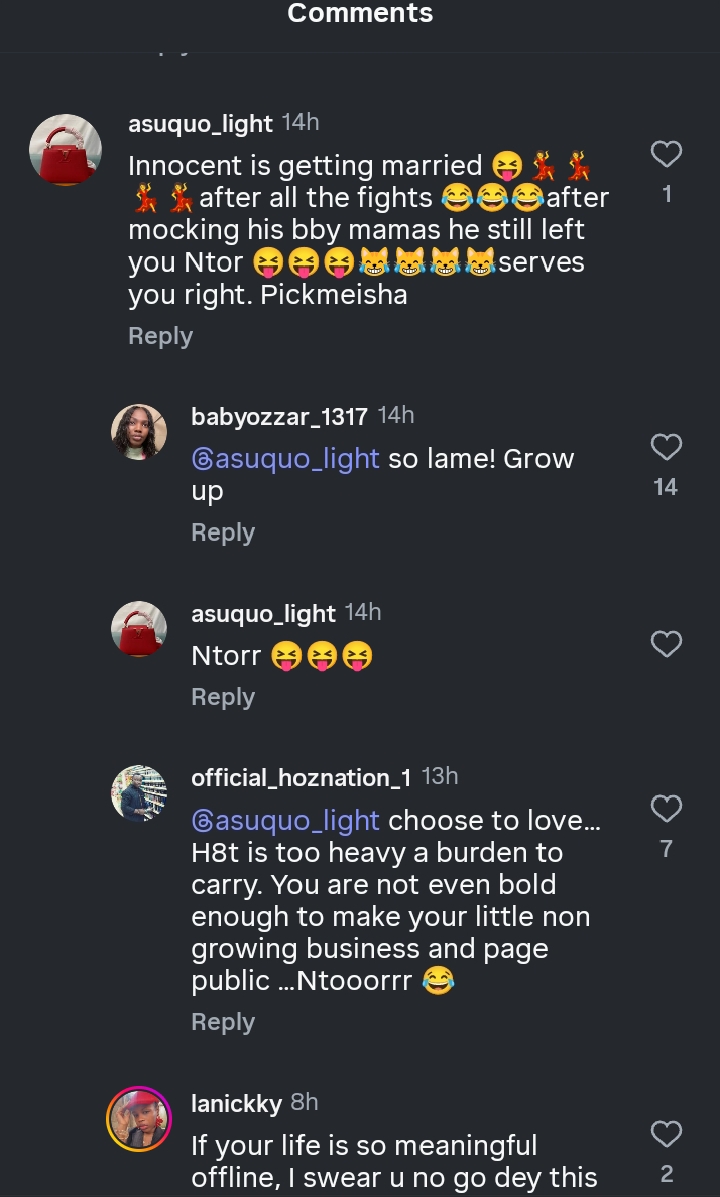720x1197 pixels.
Task: Reply to asuquo_light's 'Innocent is getting married' comment
Action: tap(160, 336)
